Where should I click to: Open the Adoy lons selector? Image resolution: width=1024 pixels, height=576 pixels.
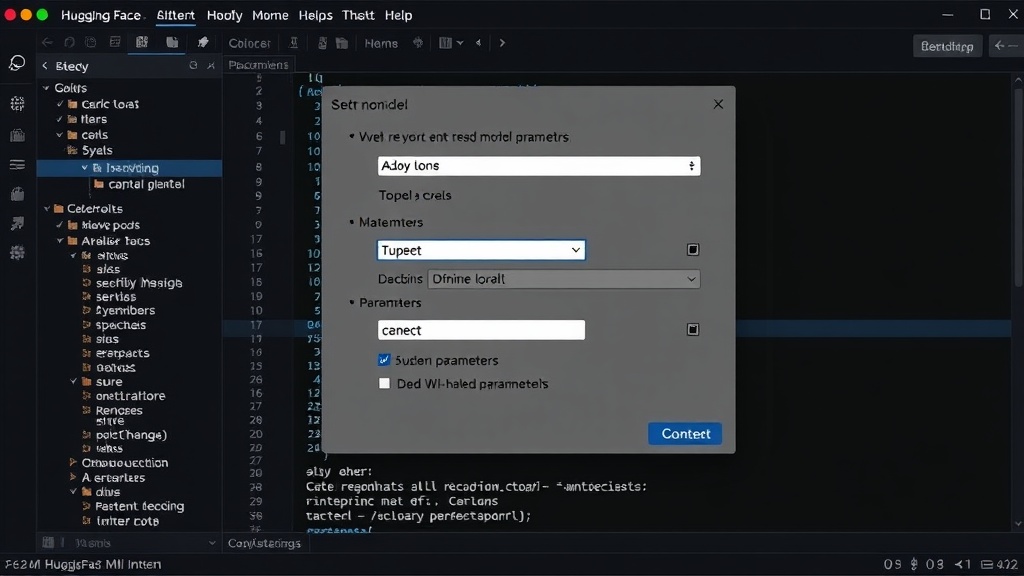pyautogui.click(x=539, y=166)
